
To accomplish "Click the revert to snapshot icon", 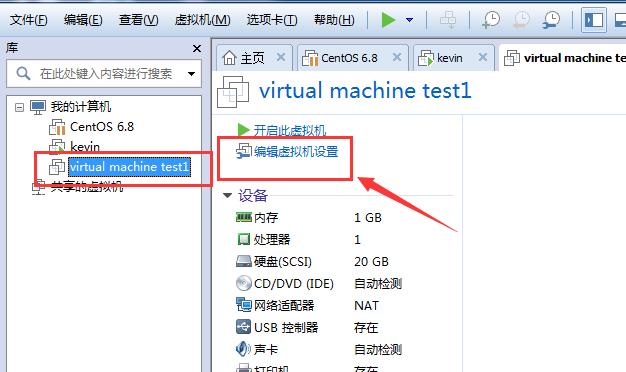I will point(521,20).
